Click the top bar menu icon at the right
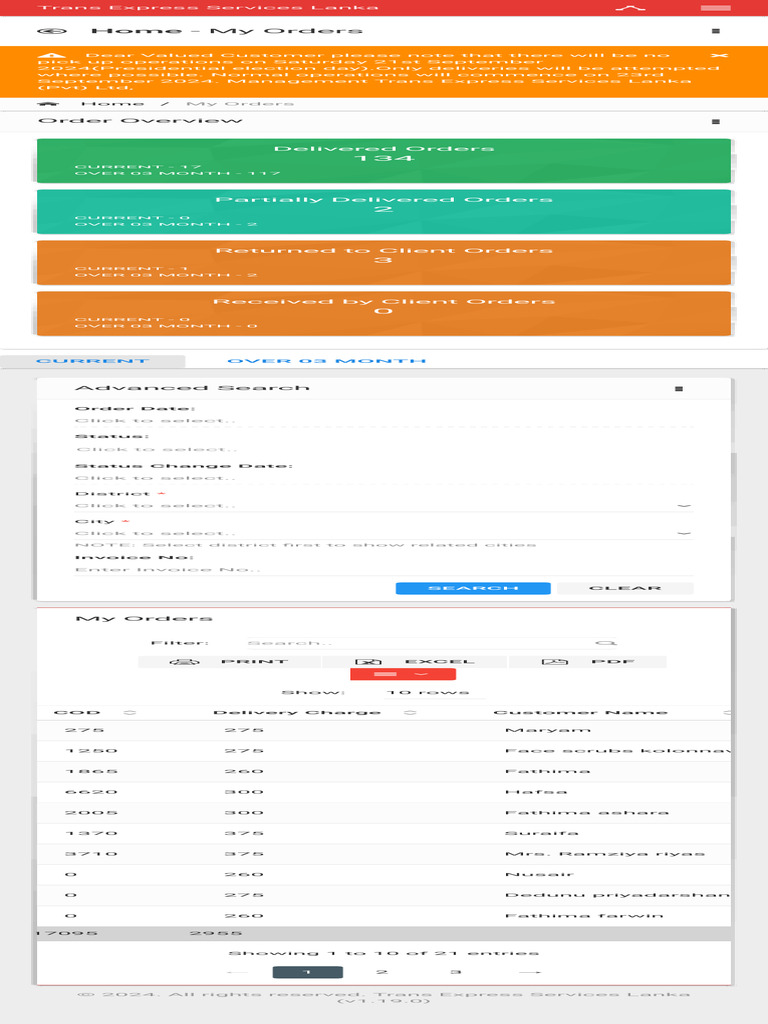 pyautogui.click(x=716, y=8)
